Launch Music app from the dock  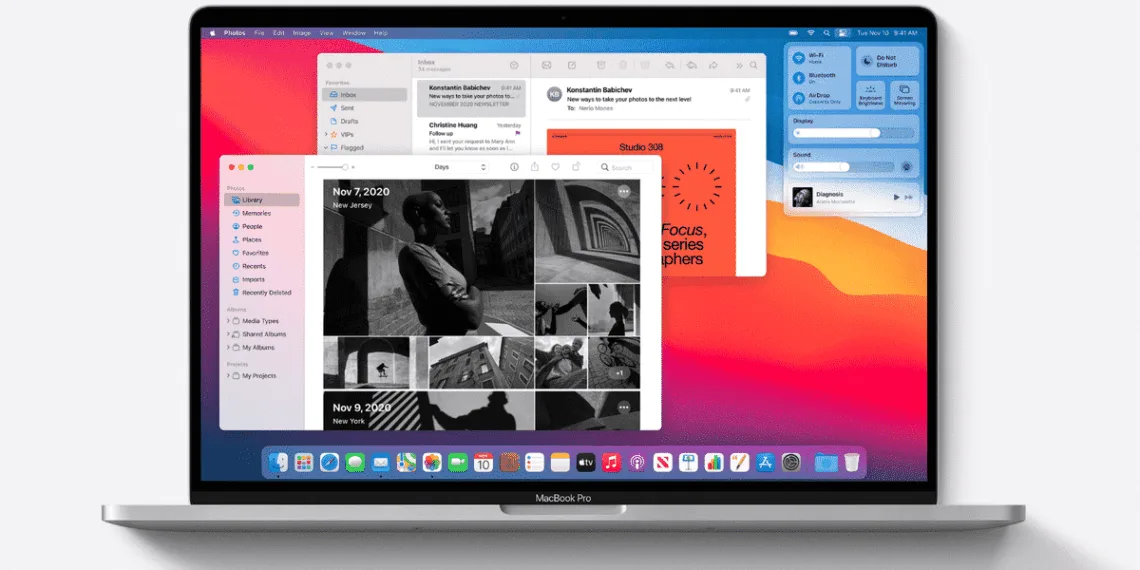pos(610,462)
